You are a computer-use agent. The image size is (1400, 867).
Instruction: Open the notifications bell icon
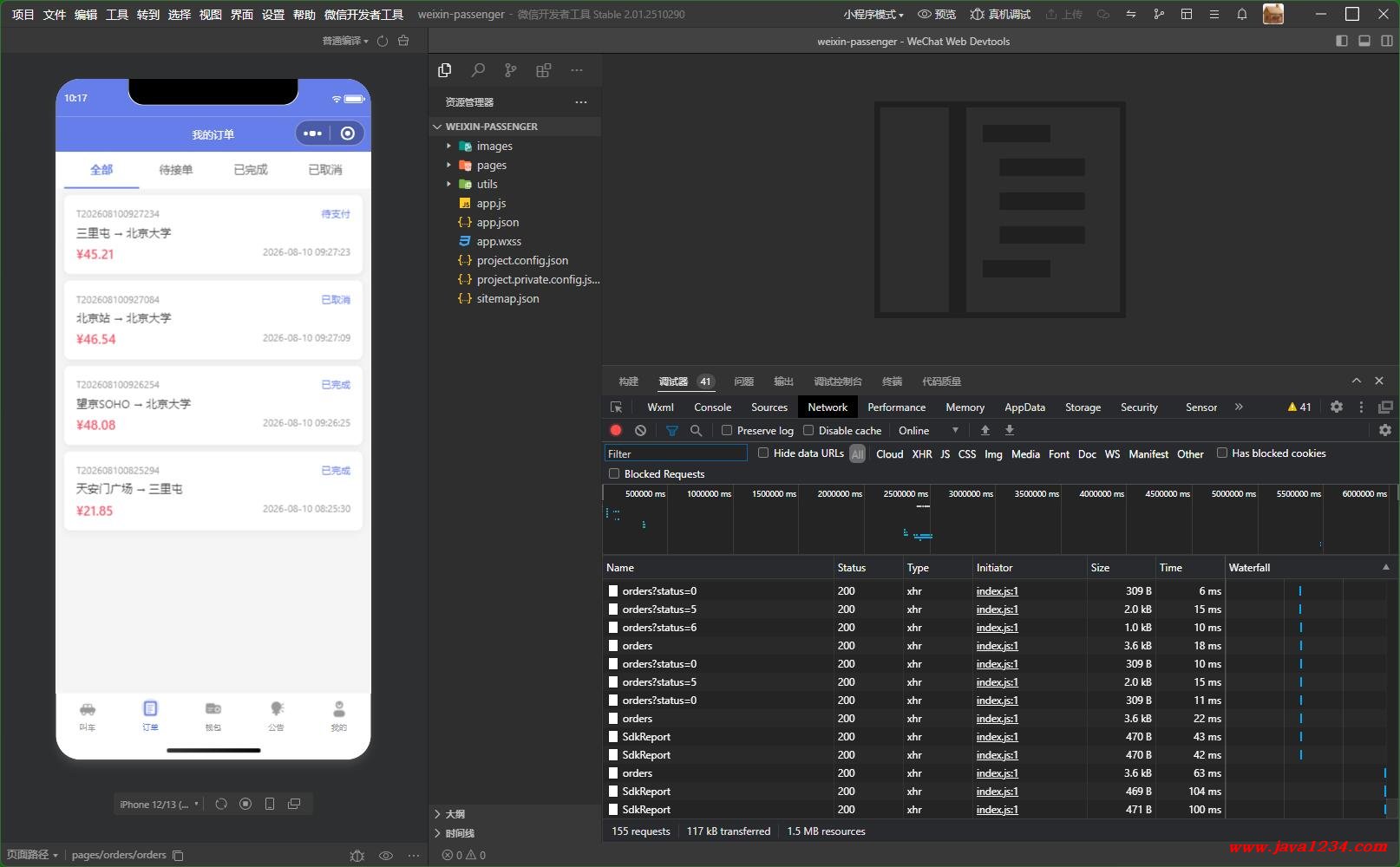tap(1242, 14)
